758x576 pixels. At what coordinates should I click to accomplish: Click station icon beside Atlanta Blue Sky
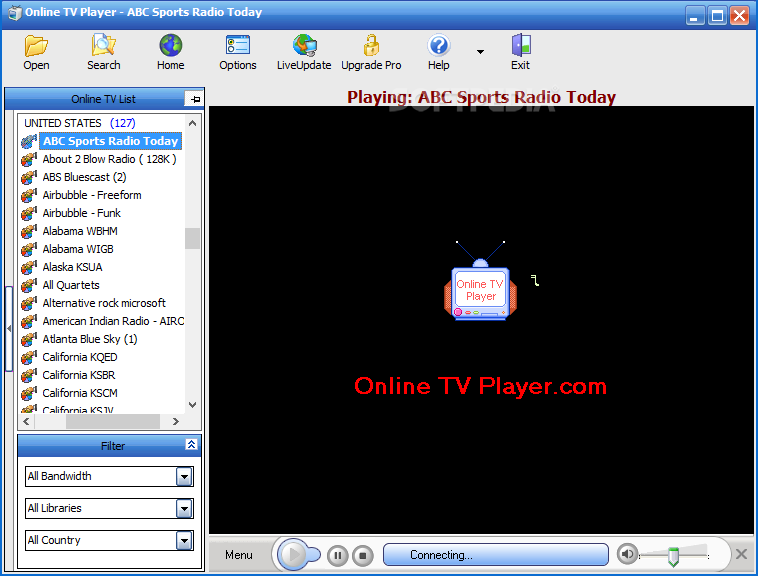click(x=29, y=339)
